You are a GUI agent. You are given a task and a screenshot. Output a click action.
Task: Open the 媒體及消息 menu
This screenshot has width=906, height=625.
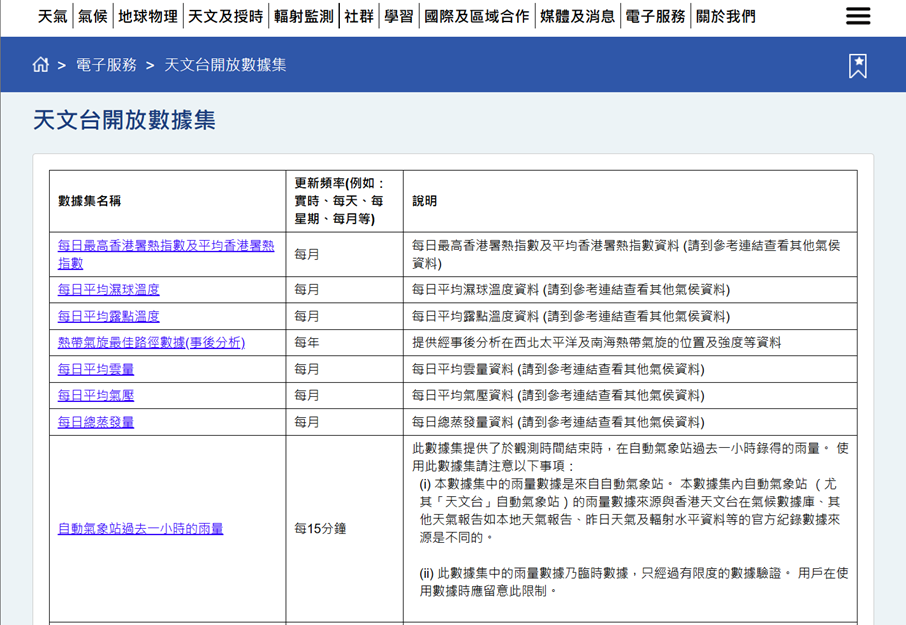pos(577,17)
